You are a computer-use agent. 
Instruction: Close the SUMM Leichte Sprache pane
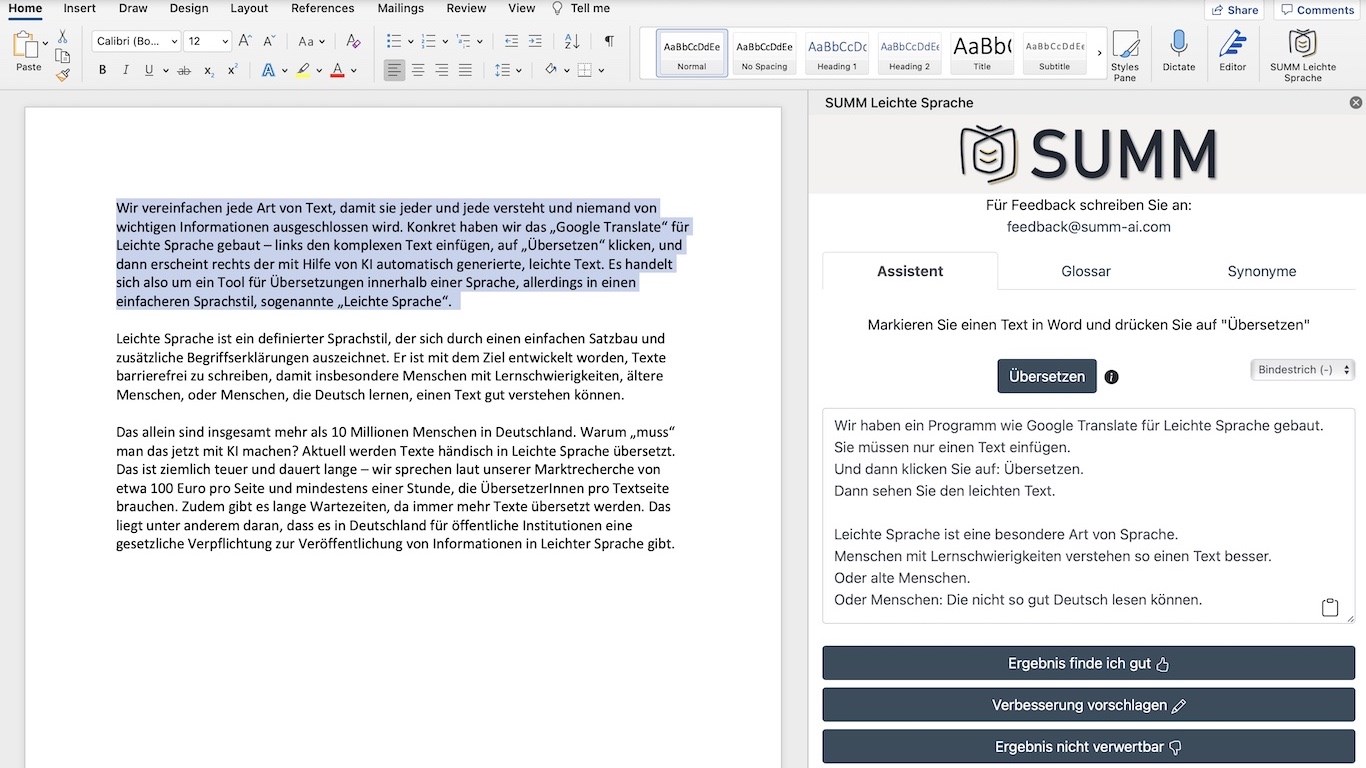tap(1356, 102)
